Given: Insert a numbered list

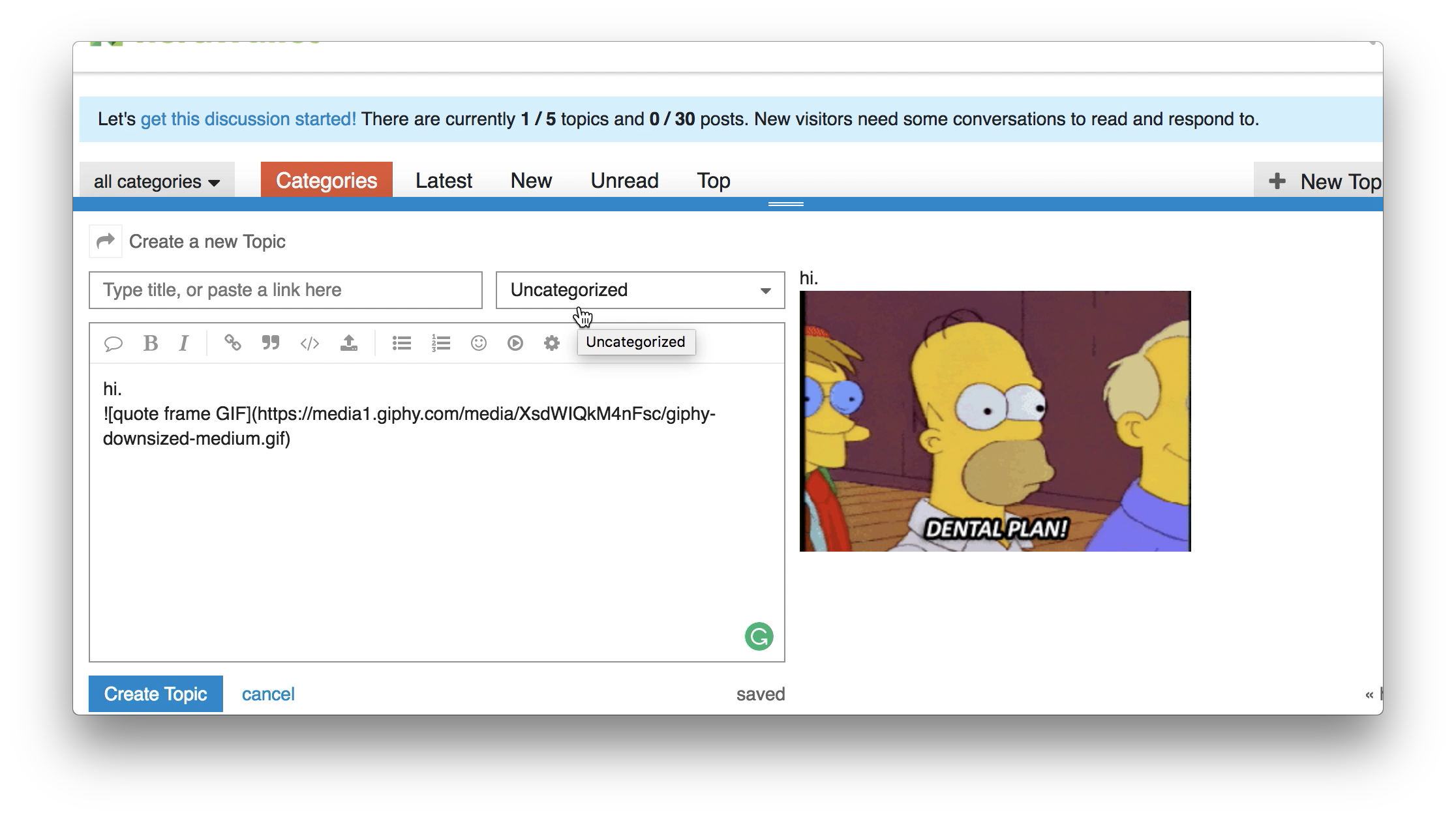Looking at the screenshot, I should coord(441,343).
